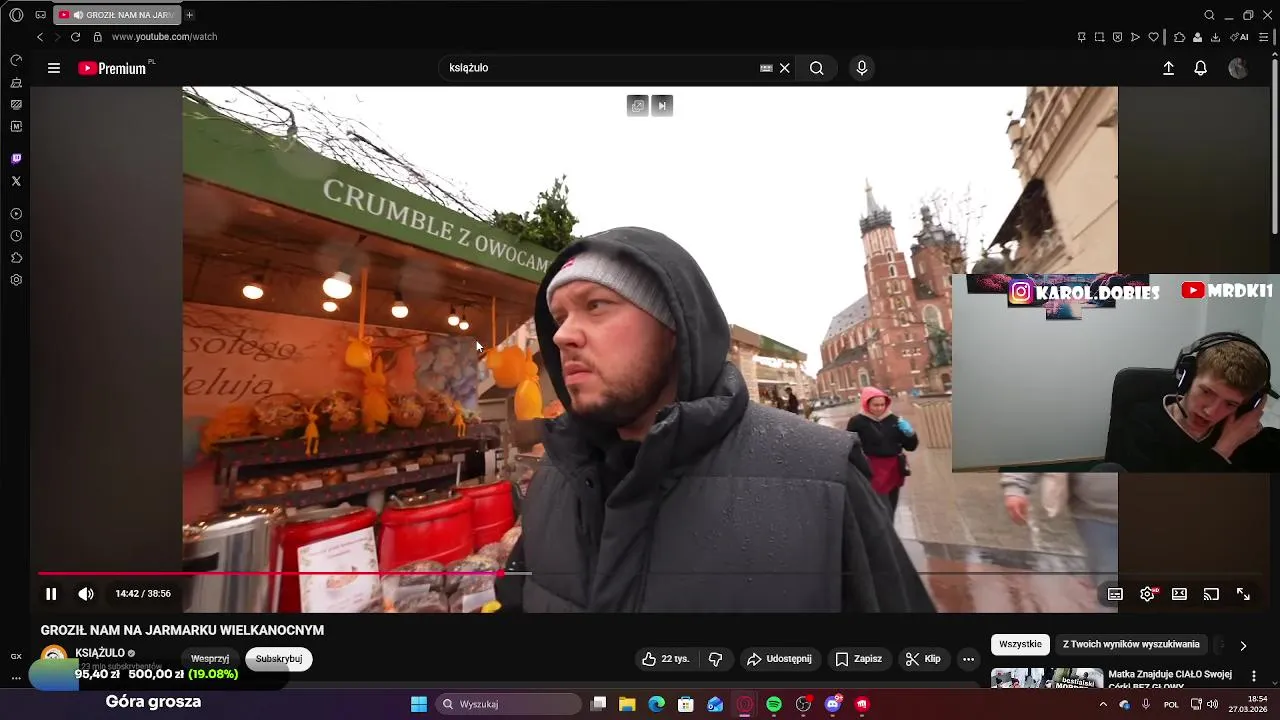Open Opera main menu logo

[16, 15]
